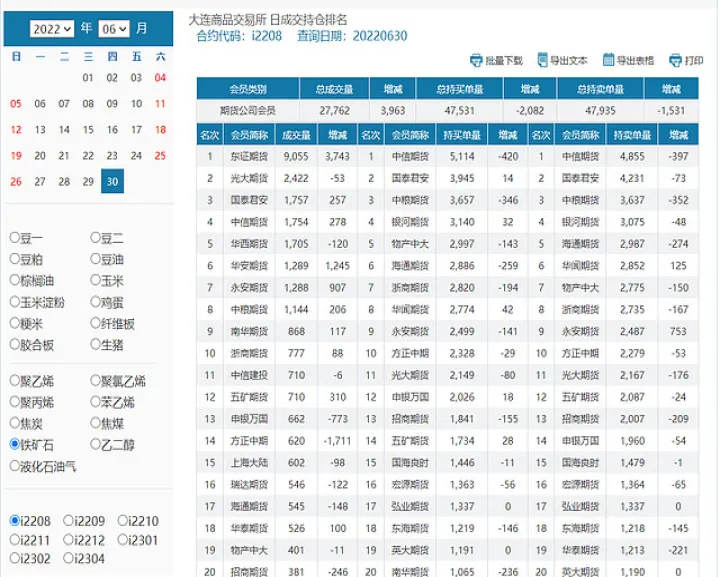
Task: Select contract i2209 radio button
Action: (68, 521)
